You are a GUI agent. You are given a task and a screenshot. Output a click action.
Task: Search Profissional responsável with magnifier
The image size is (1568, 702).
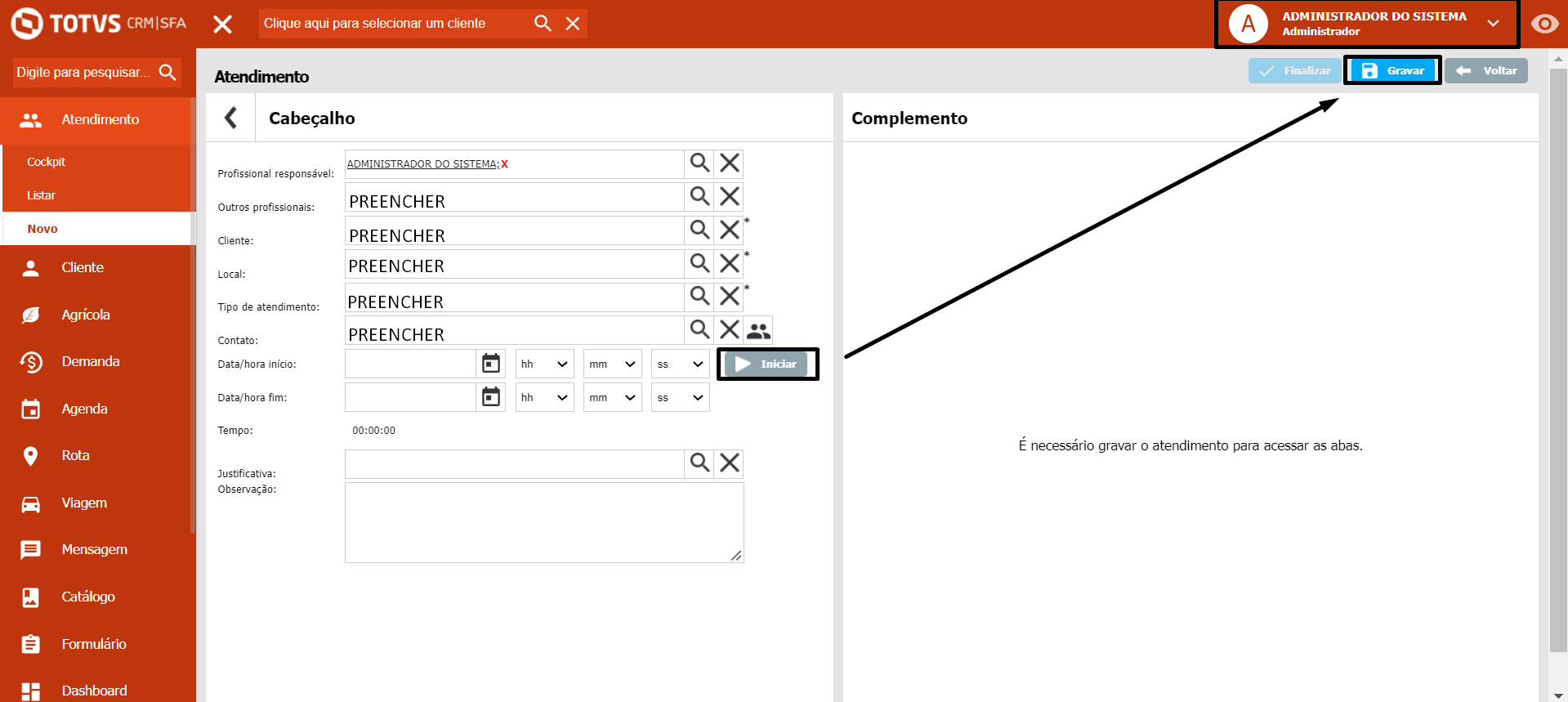(699, 163)
